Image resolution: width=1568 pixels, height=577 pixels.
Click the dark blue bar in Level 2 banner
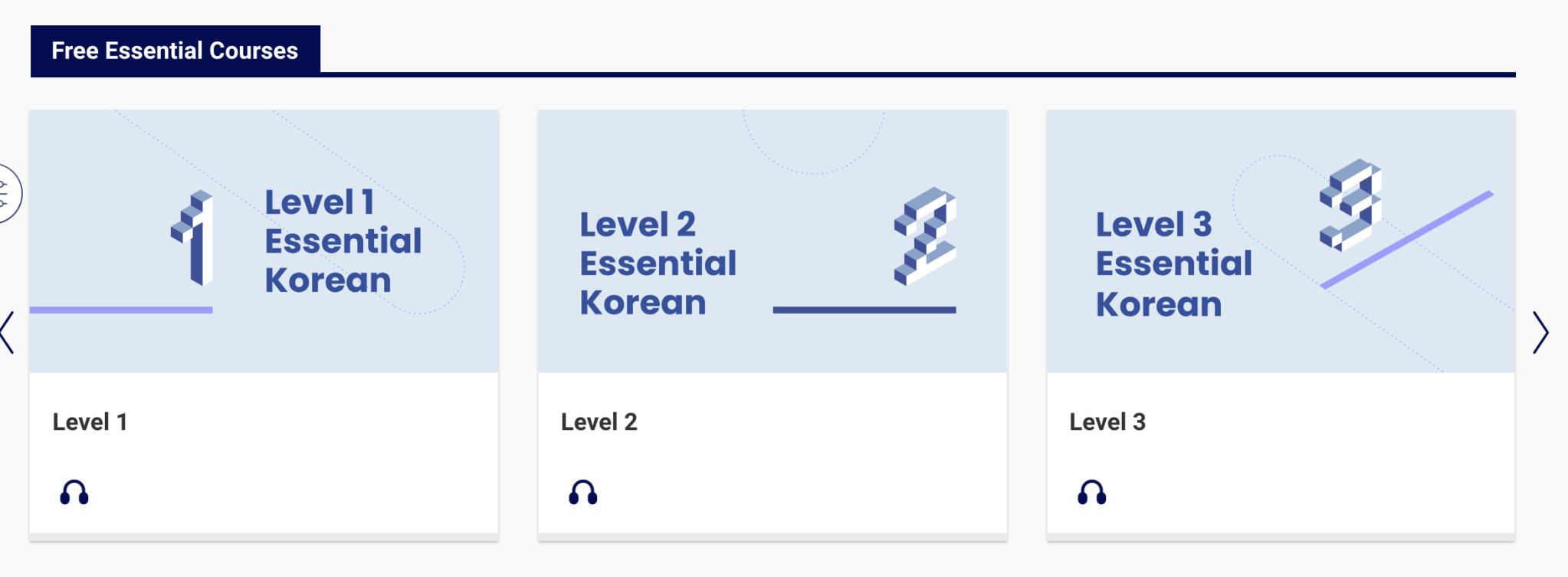tap(864, 310)
